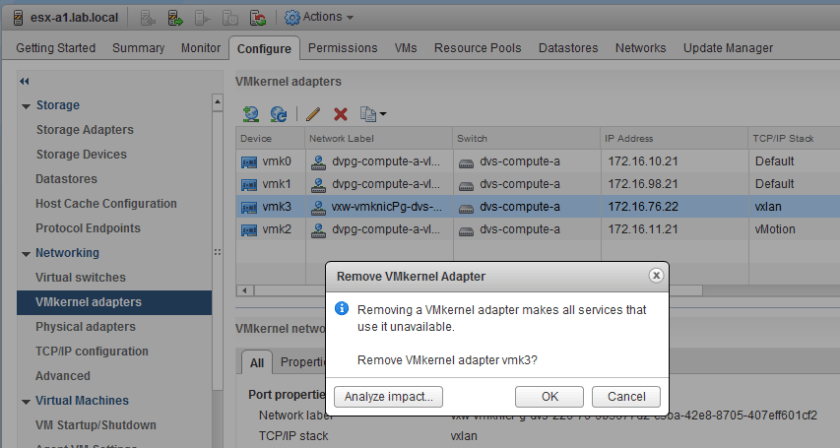Collapse the Virtual Machines sidebar section

point(26,401)
